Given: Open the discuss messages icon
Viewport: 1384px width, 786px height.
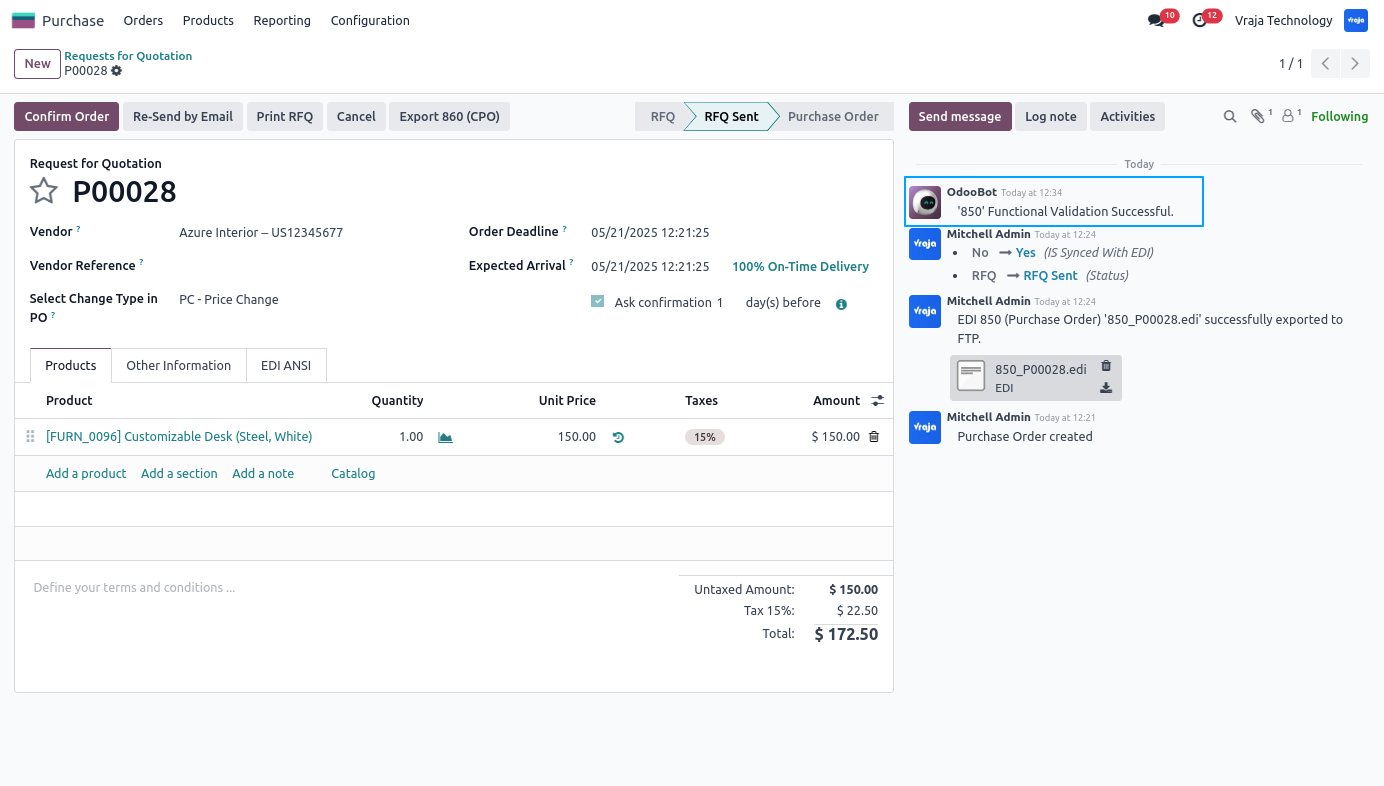Looking at the screenshot, I should (x=1156, y=21).
